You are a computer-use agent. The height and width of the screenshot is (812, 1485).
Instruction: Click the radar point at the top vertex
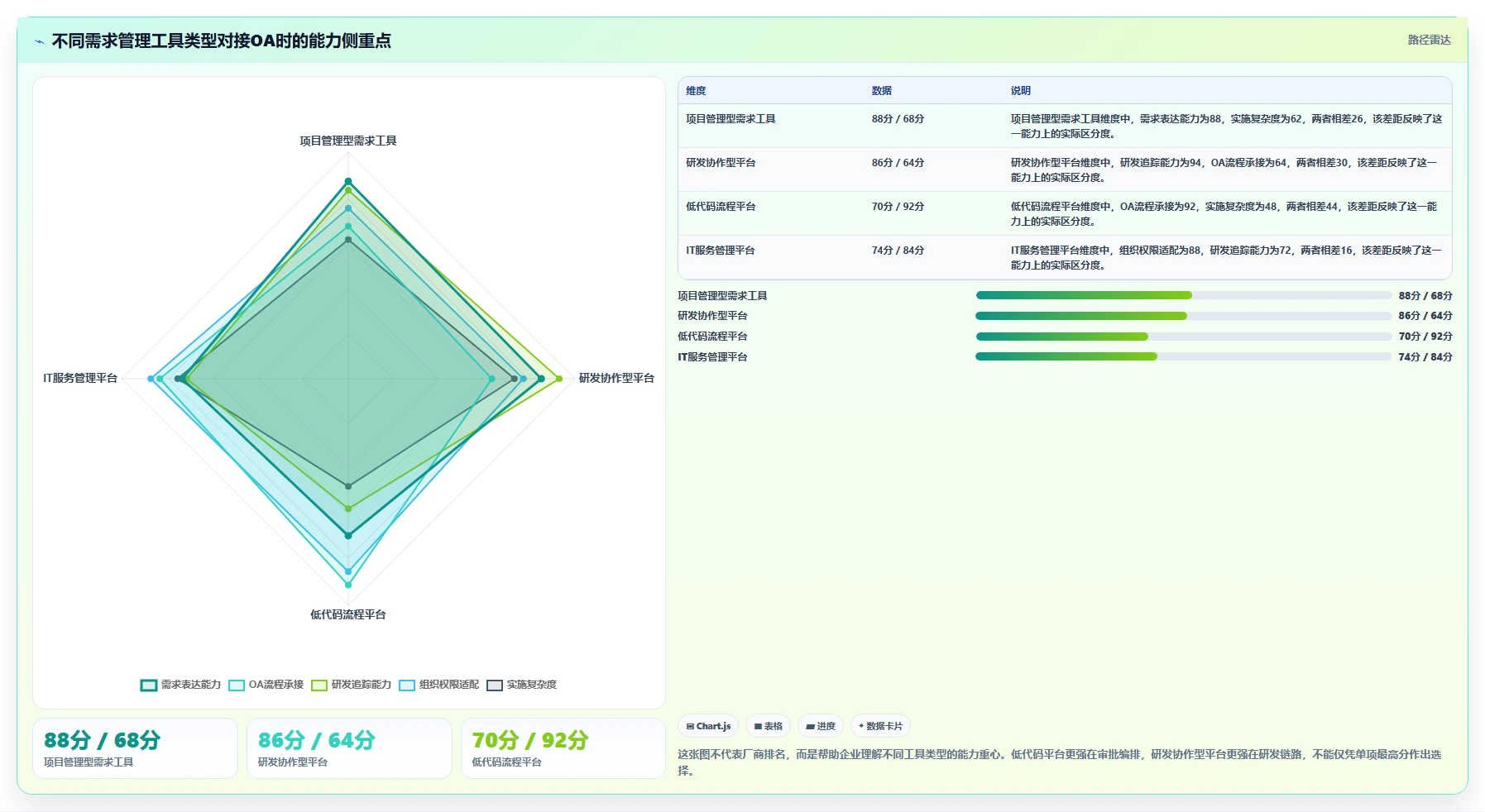[x=348, y=181]
